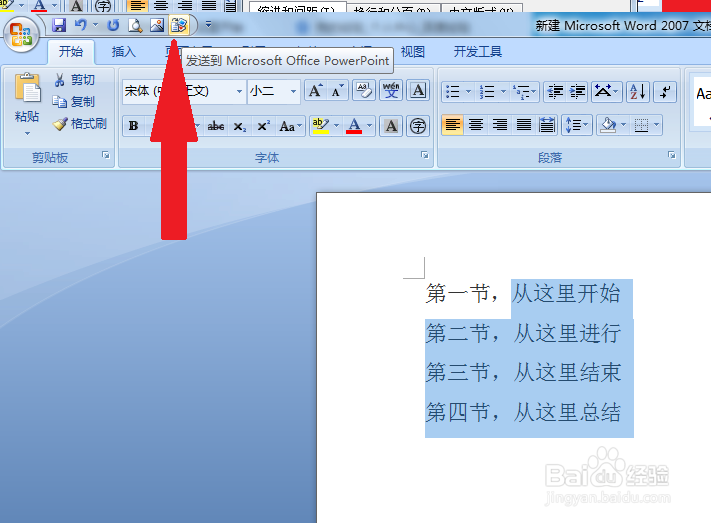Screen dimensions: 711x523
Task: Paste using the 粘贴 button
Action: [27, 97]
